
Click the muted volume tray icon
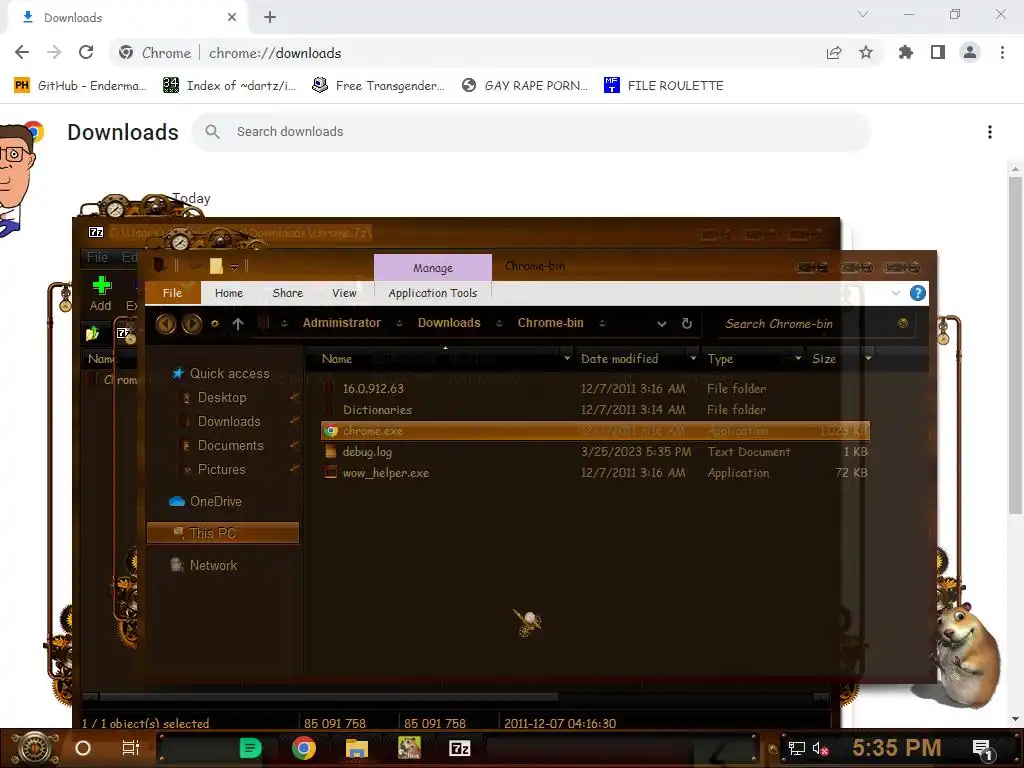tap(820, 748)
